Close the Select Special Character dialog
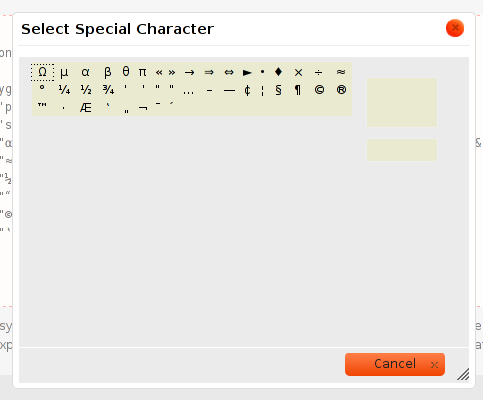Viewport: 483px width, 400px height. point(455,28)
